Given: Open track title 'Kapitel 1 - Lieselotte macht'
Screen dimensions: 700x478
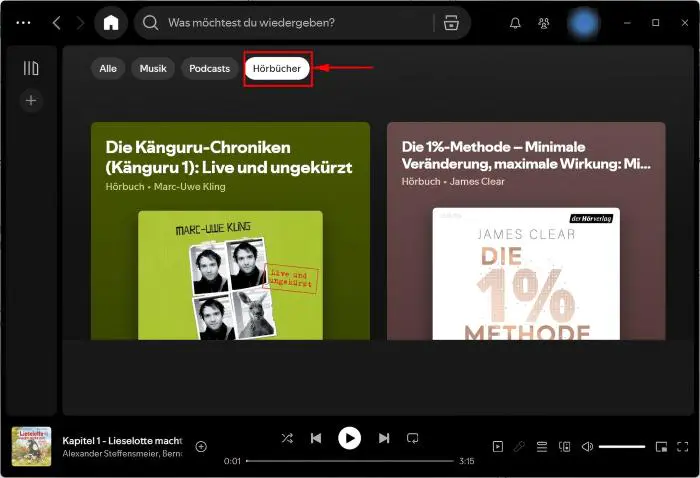Looking at the screenshot, I should [x=122, y=441].
